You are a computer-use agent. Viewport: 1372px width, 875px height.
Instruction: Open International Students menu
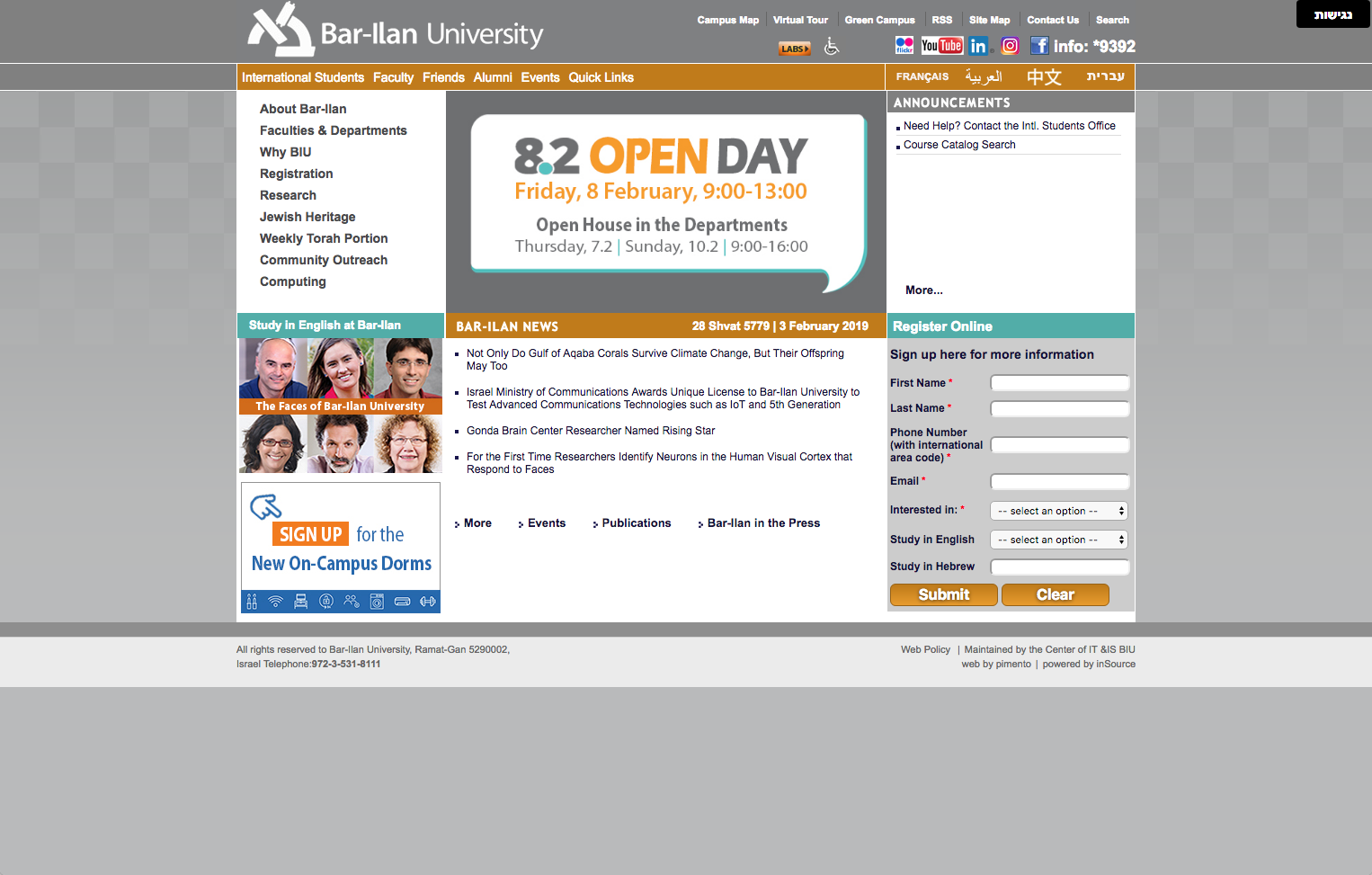303,77
